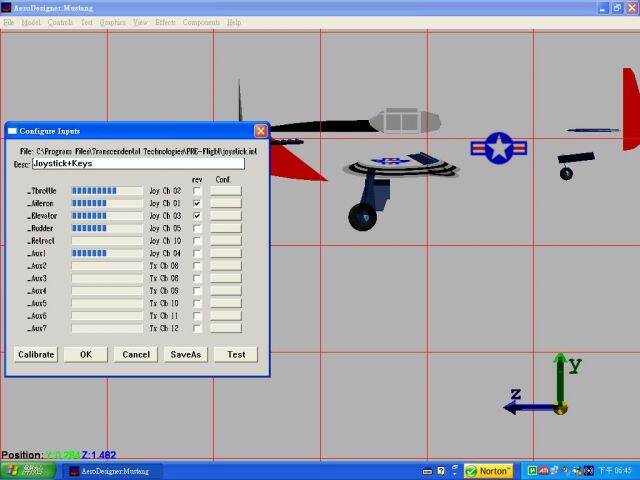
Task: Select Aileron channel label Joy Ch 01
Action: tap(165, 203)
